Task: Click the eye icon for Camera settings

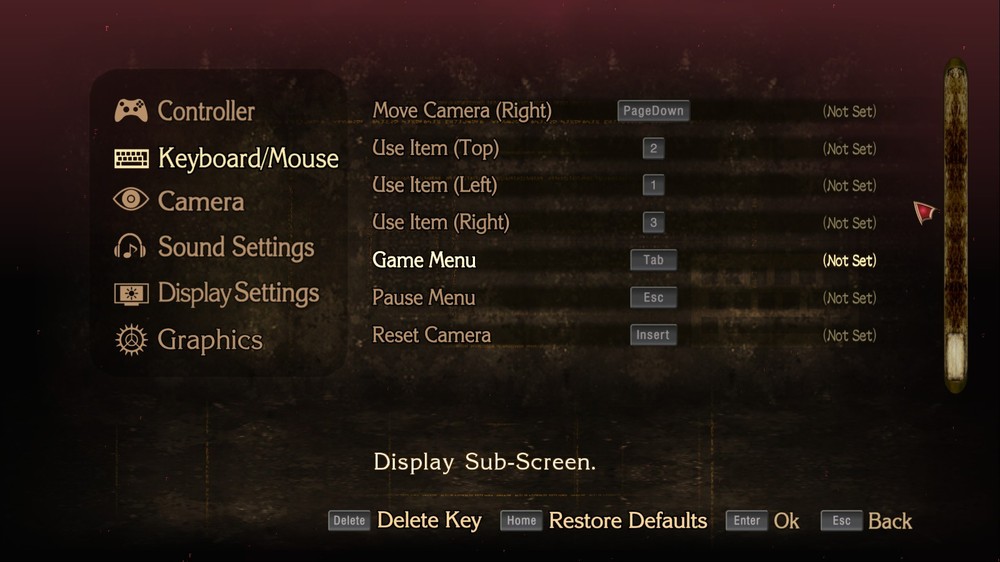Action: [131, 200]
